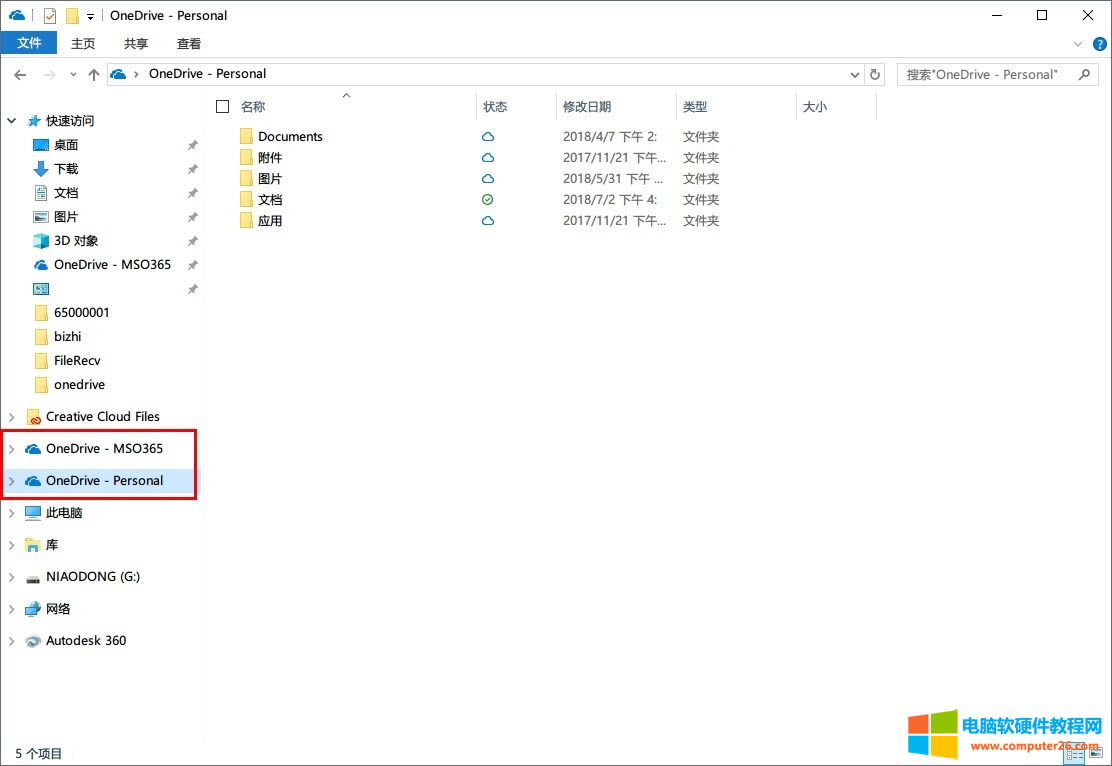Toggle the pin beside 桌面 in Quick Access
The height and width of the screenshot is (766, 1112).
tap(192, 144)
